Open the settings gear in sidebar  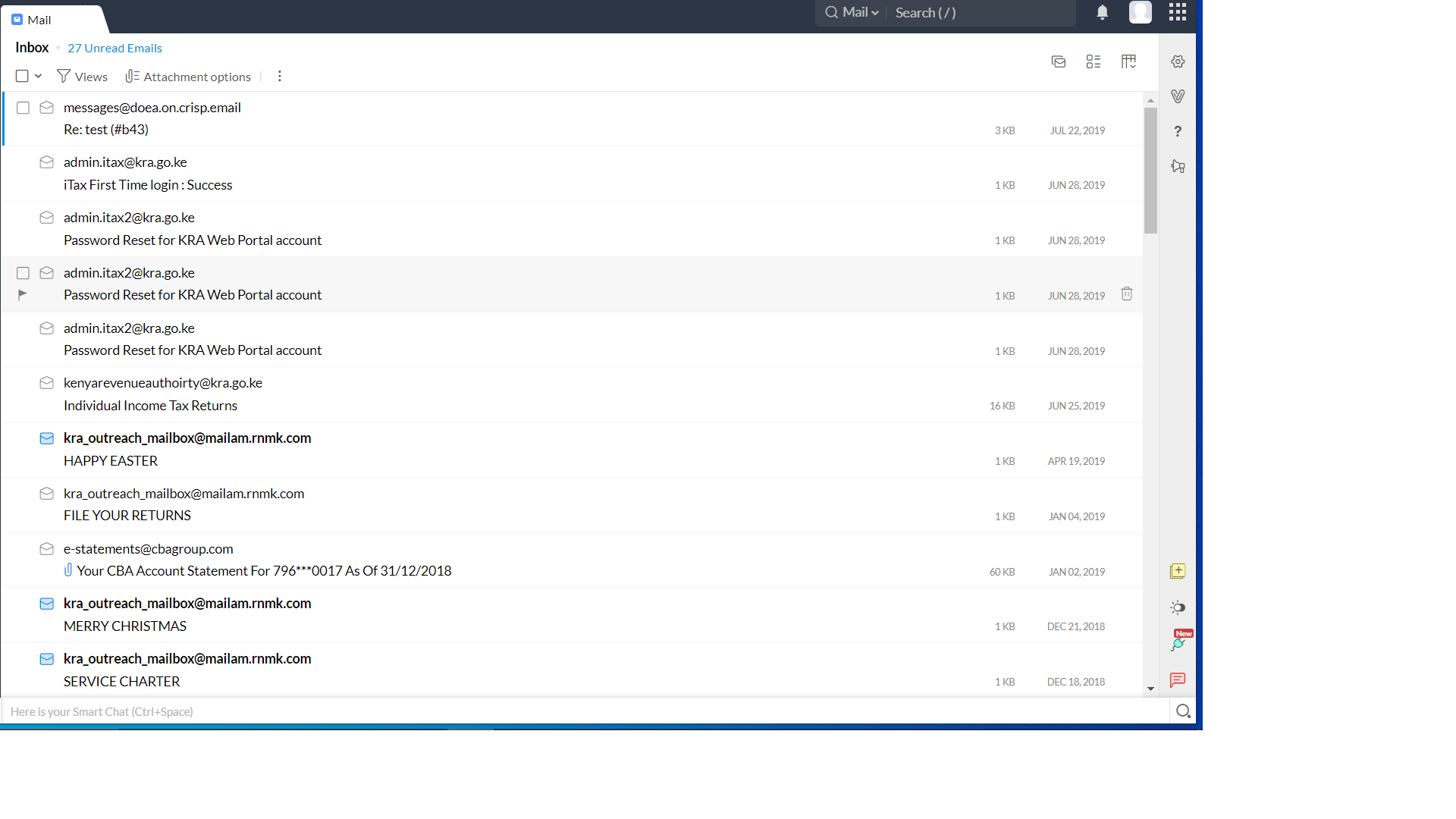[x=1178, y=61]
